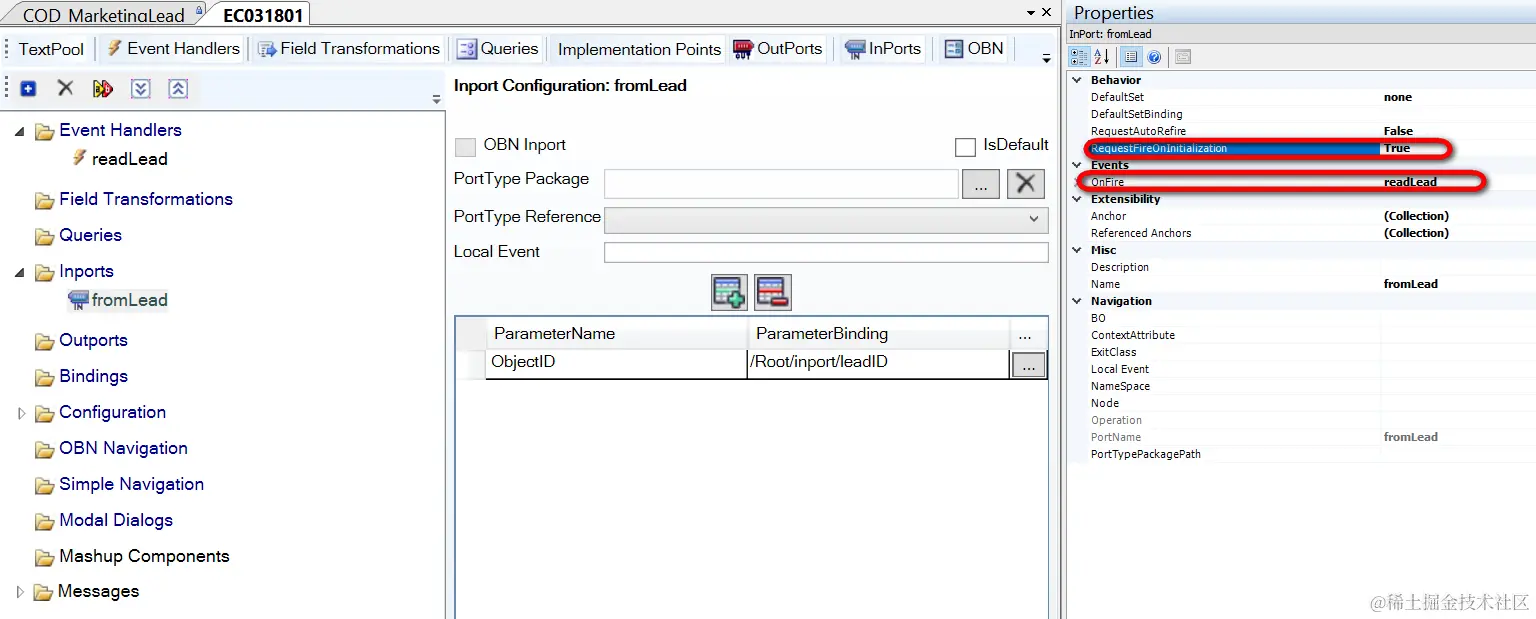The width and height of the screenshot is (1536, 619).
Task: Collapse the Behavior property category
Action: click(1077, 80)
